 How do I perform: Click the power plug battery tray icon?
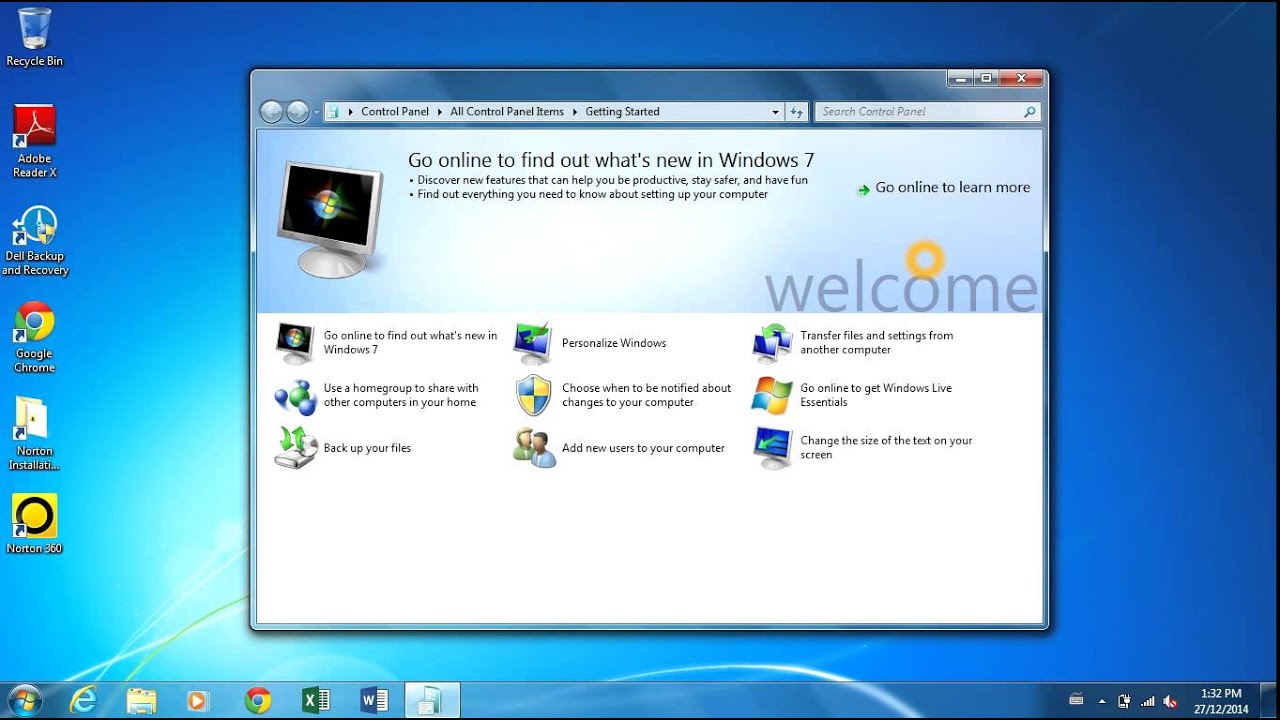[1125, 701]
